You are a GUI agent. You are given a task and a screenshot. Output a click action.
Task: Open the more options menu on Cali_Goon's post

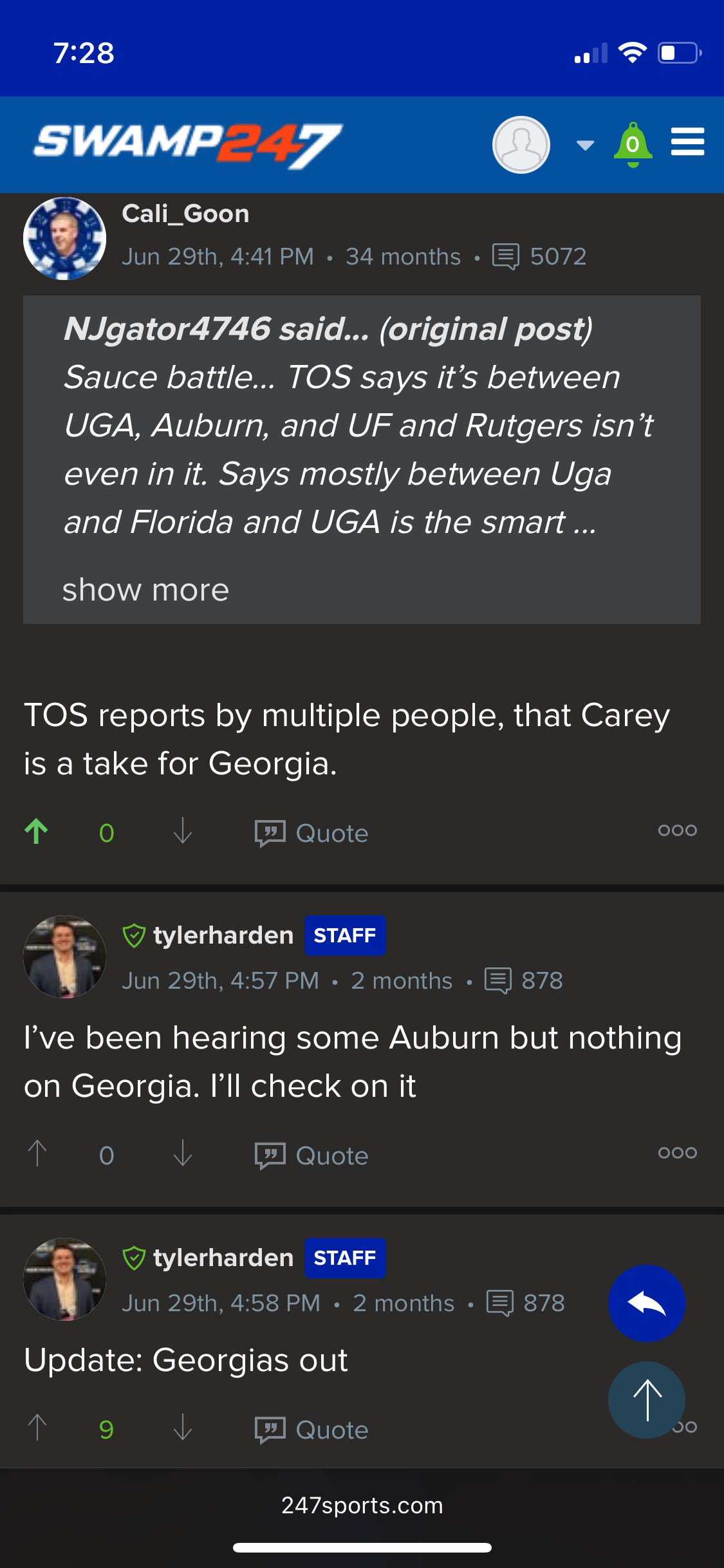(676, 831)
